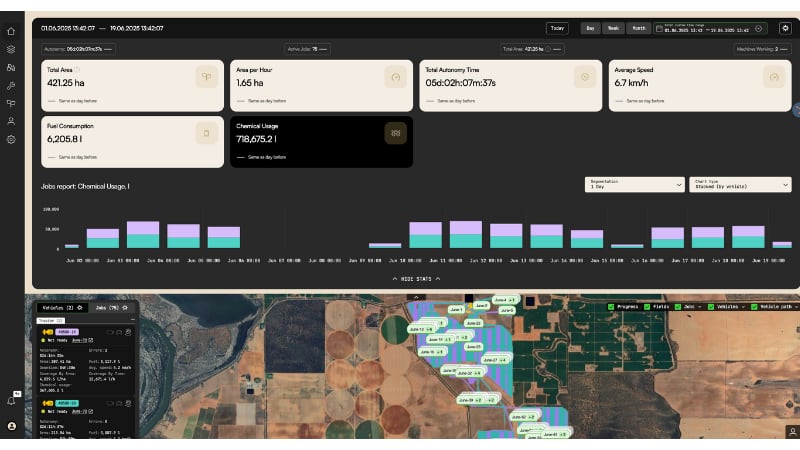Click the yellow tractor icon of the purple vehicle
Image resolution: width=800 pixels, height=450 pixels.
coord(48,332)
